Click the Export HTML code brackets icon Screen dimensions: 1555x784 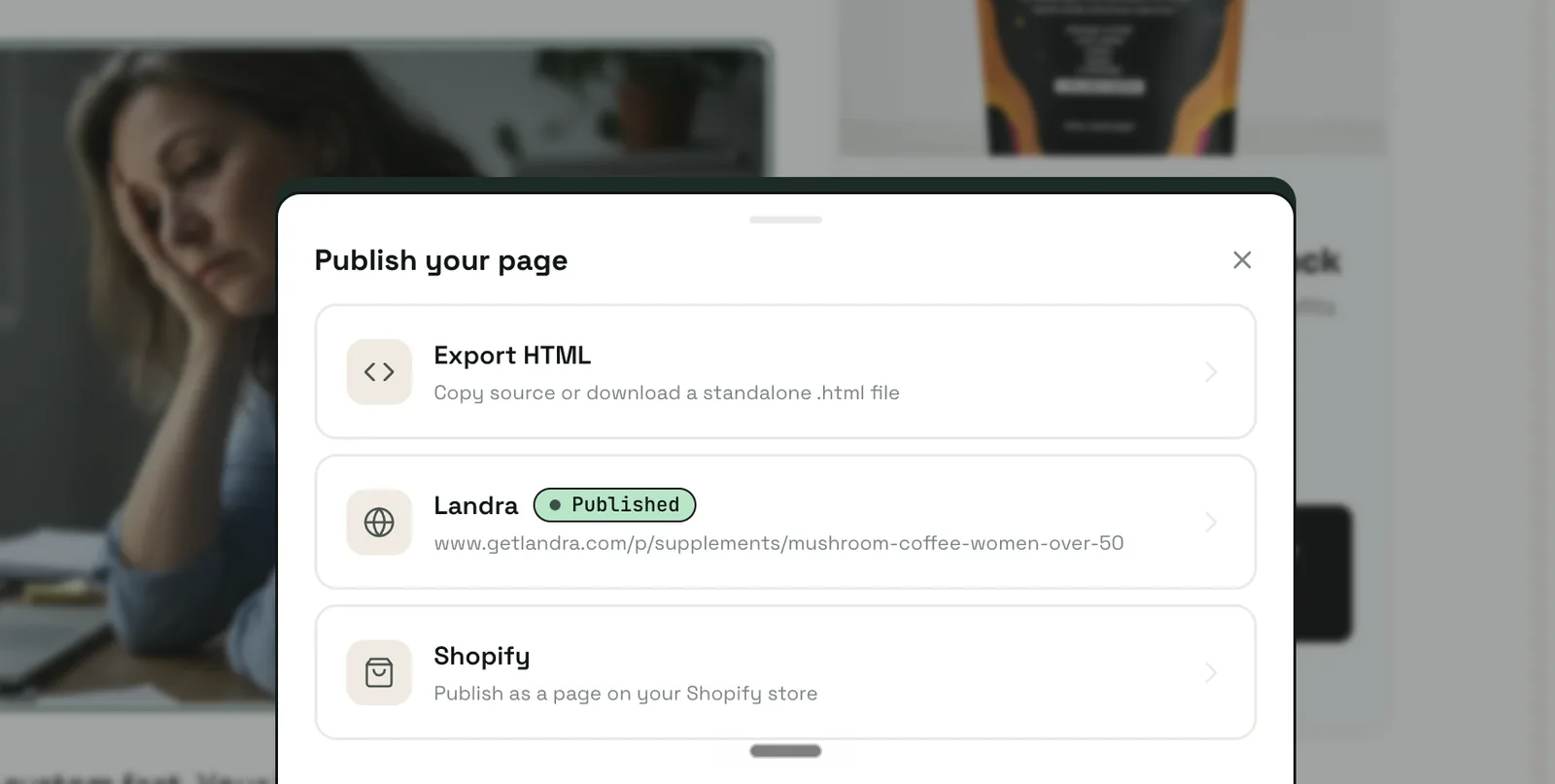tap(379, 372)
